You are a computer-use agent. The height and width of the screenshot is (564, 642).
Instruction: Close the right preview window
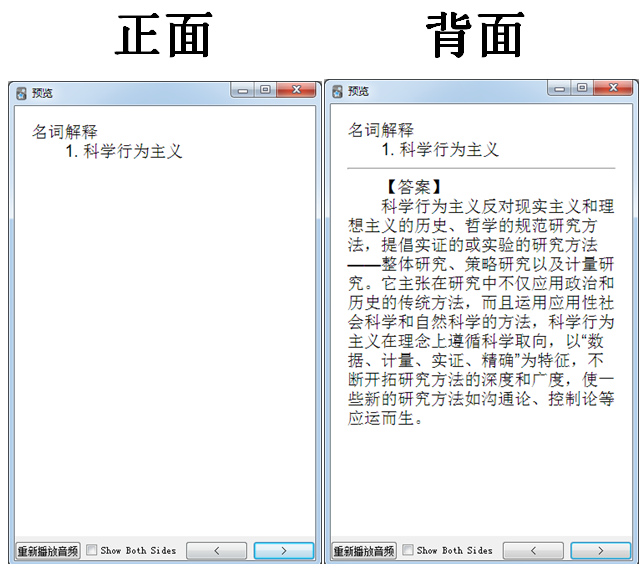(x=613, y=88)
